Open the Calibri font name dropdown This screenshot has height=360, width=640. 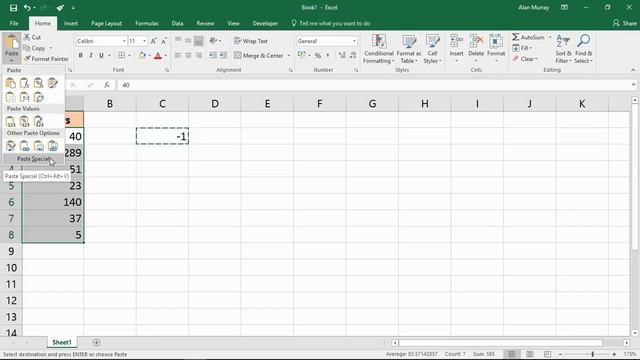coord(124,41)
